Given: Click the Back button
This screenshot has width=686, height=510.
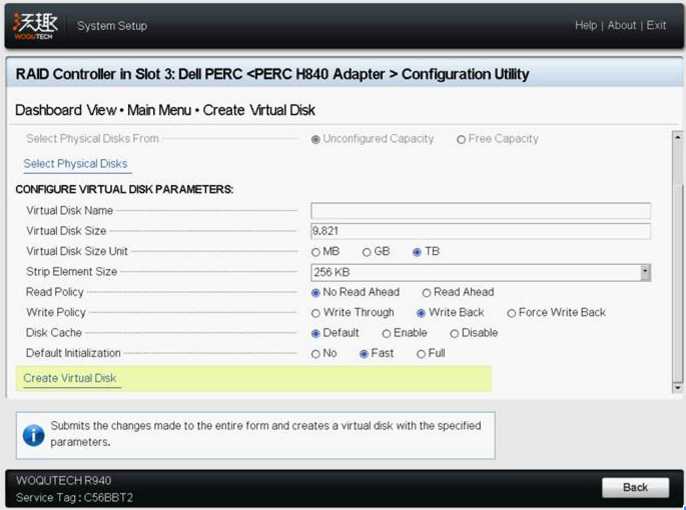Looking at the screenshot, I should [635, 487].
